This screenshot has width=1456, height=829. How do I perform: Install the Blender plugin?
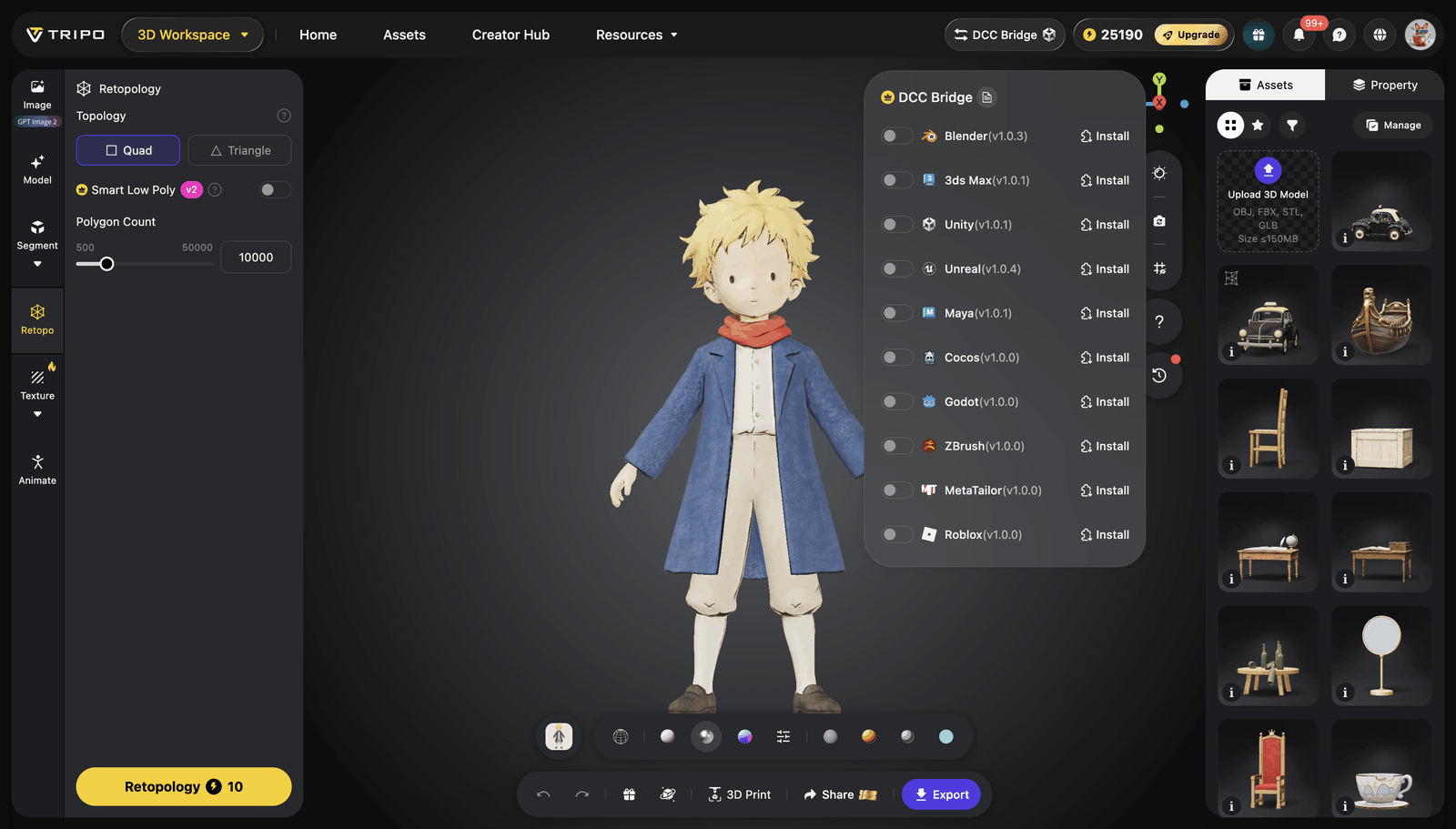point(1105,136)
